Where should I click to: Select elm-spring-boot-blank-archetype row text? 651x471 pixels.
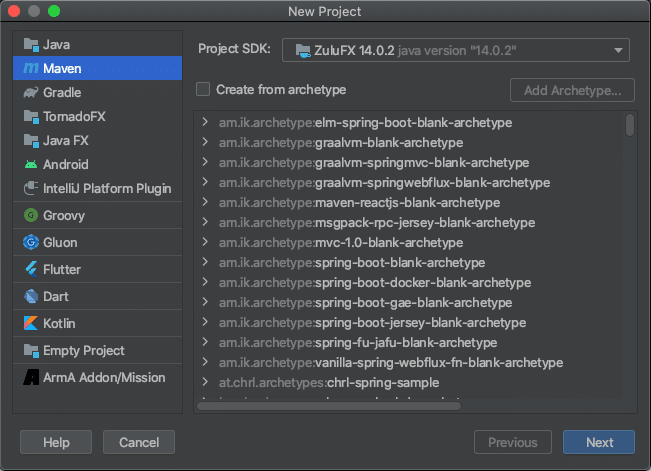click(365, 123)
